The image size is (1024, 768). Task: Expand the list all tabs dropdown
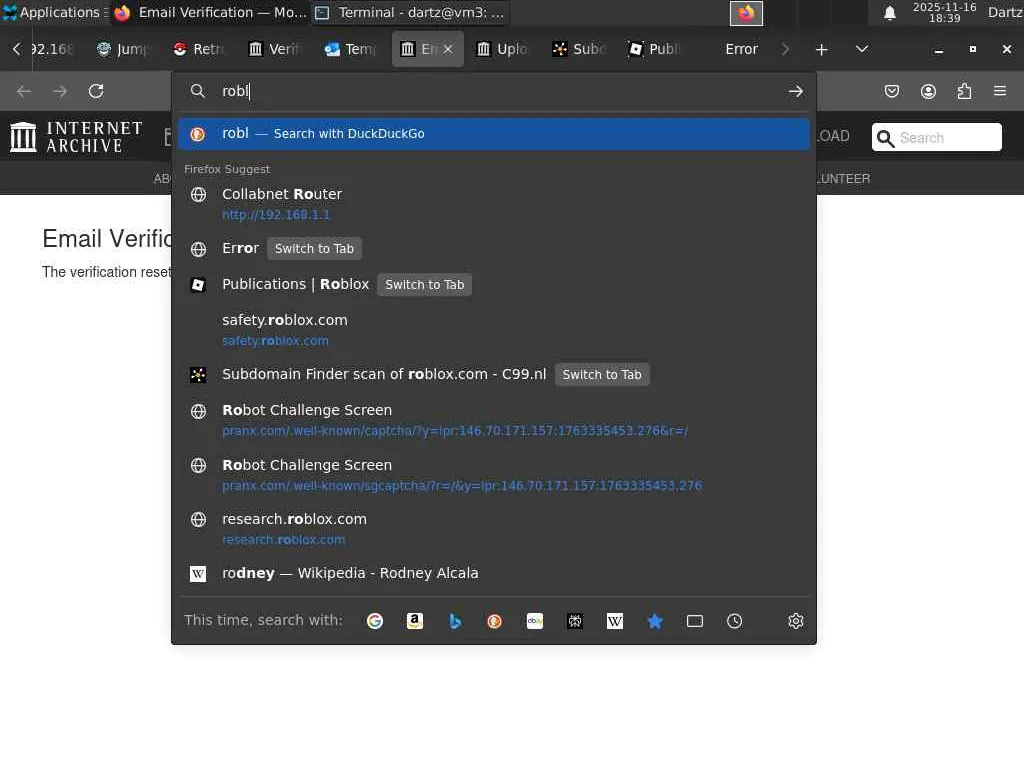(x=862, y=50)
